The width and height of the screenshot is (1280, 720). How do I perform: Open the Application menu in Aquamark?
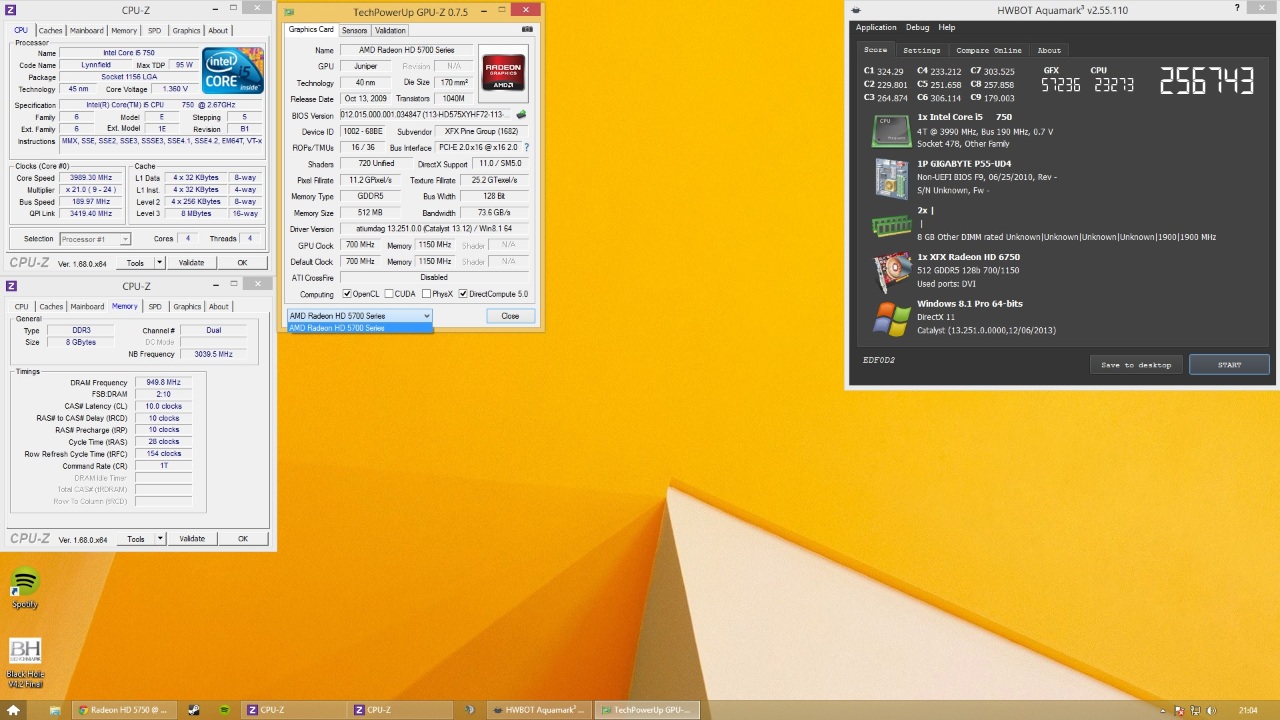(876, 27)
